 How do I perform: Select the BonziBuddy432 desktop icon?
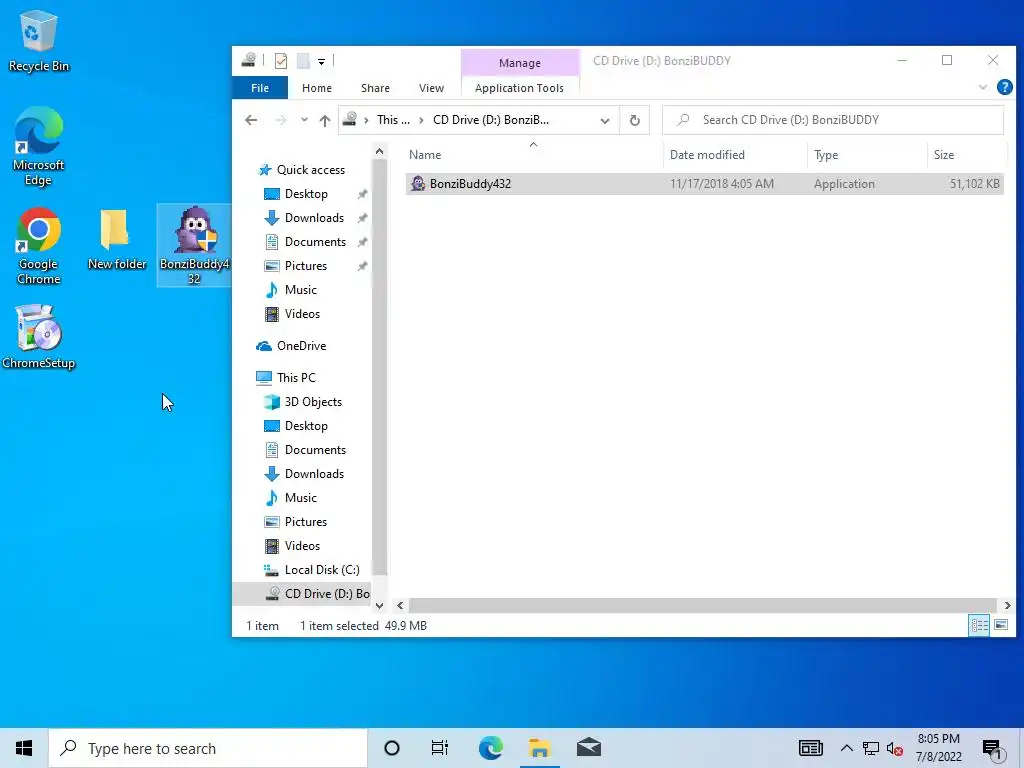click(194, 246)
